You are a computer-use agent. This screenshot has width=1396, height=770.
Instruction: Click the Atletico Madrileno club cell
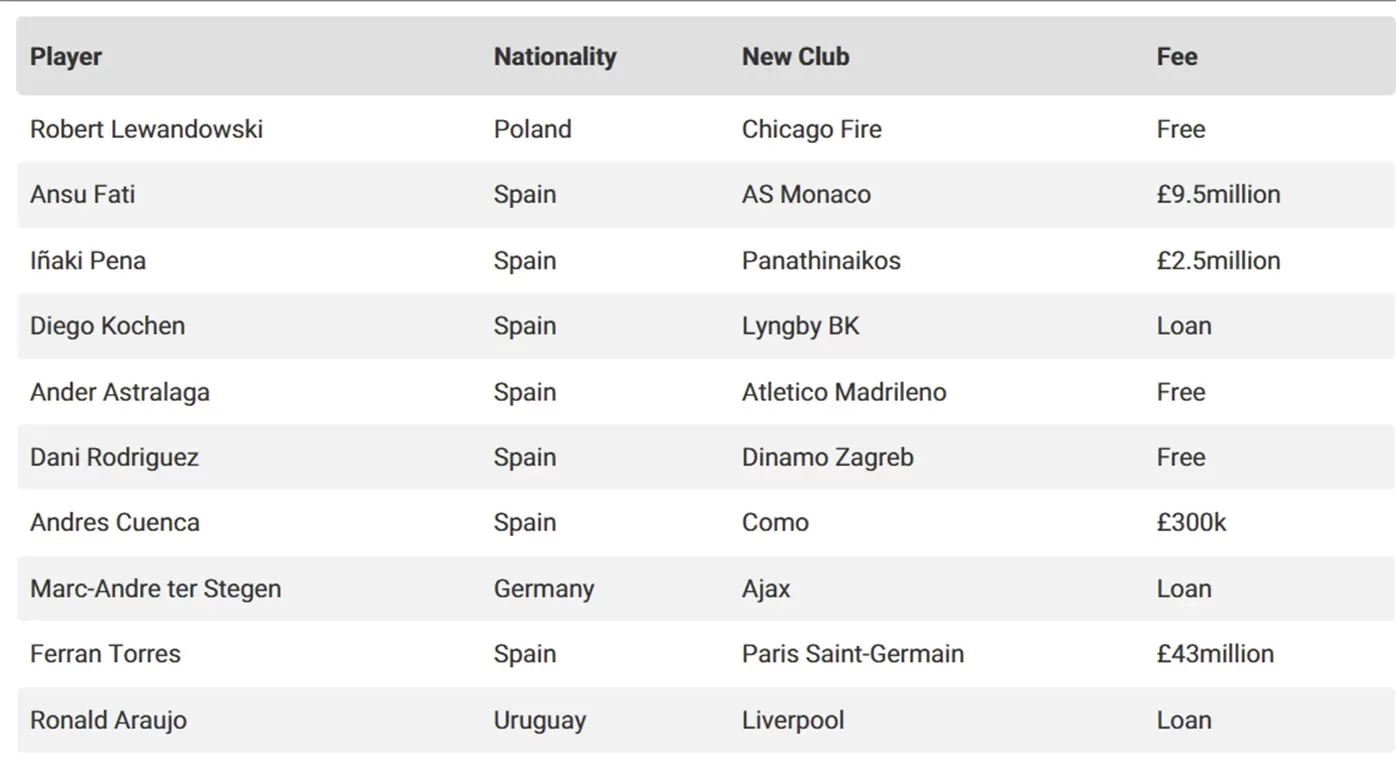pyautogui.click(x=844, y=392)
